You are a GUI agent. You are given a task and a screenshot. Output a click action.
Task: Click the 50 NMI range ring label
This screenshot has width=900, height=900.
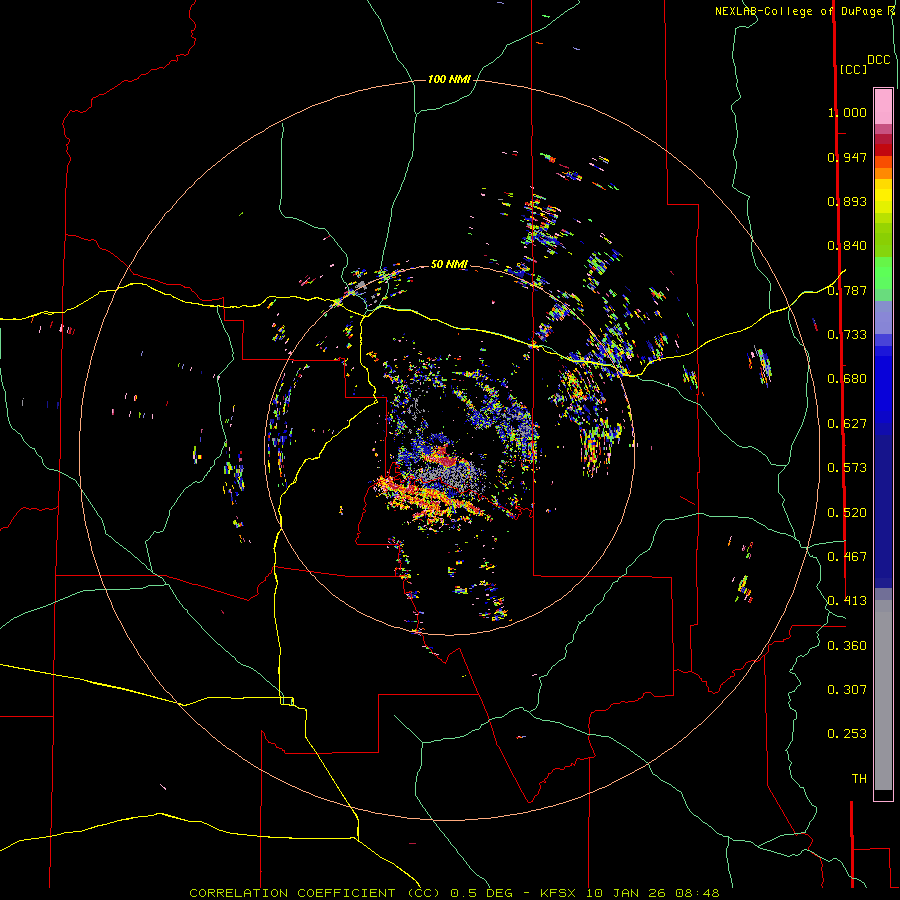tap(449, 264)
